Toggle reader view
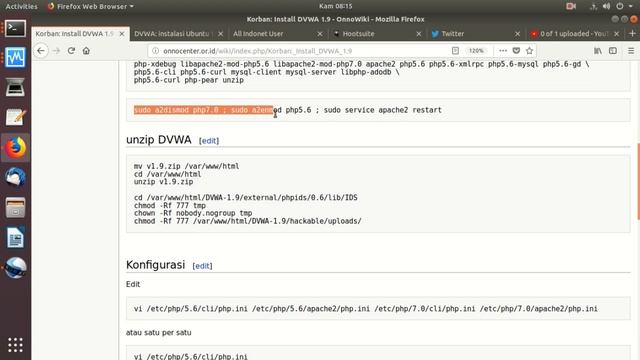This screenshot has height=360, width=640. (455, 51)
